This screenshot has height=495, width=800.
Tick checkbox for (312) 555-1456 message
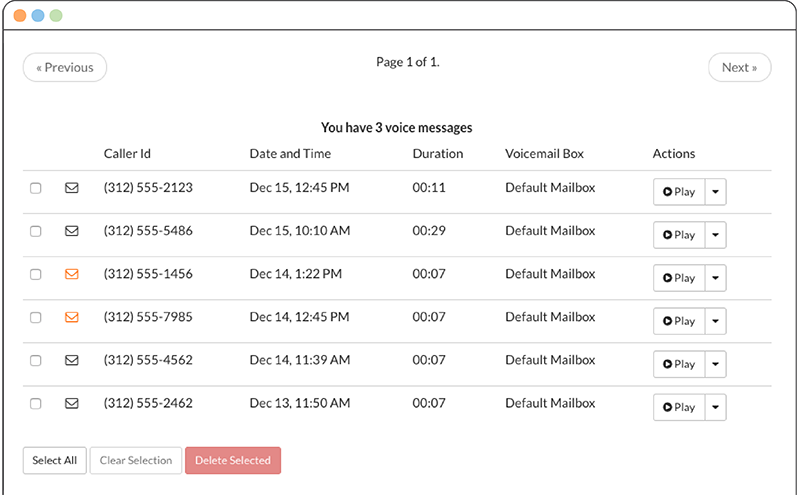pos(36,275)
